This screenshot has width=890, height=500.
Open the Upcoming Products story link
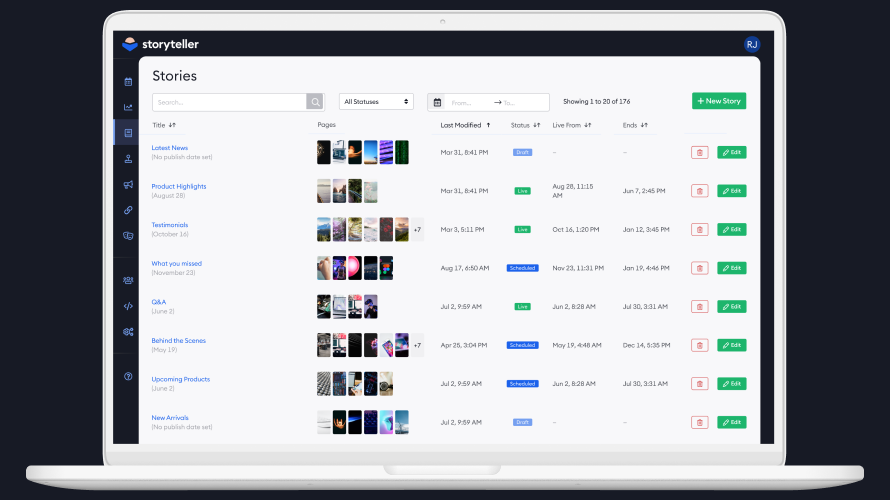click(180, 379)
